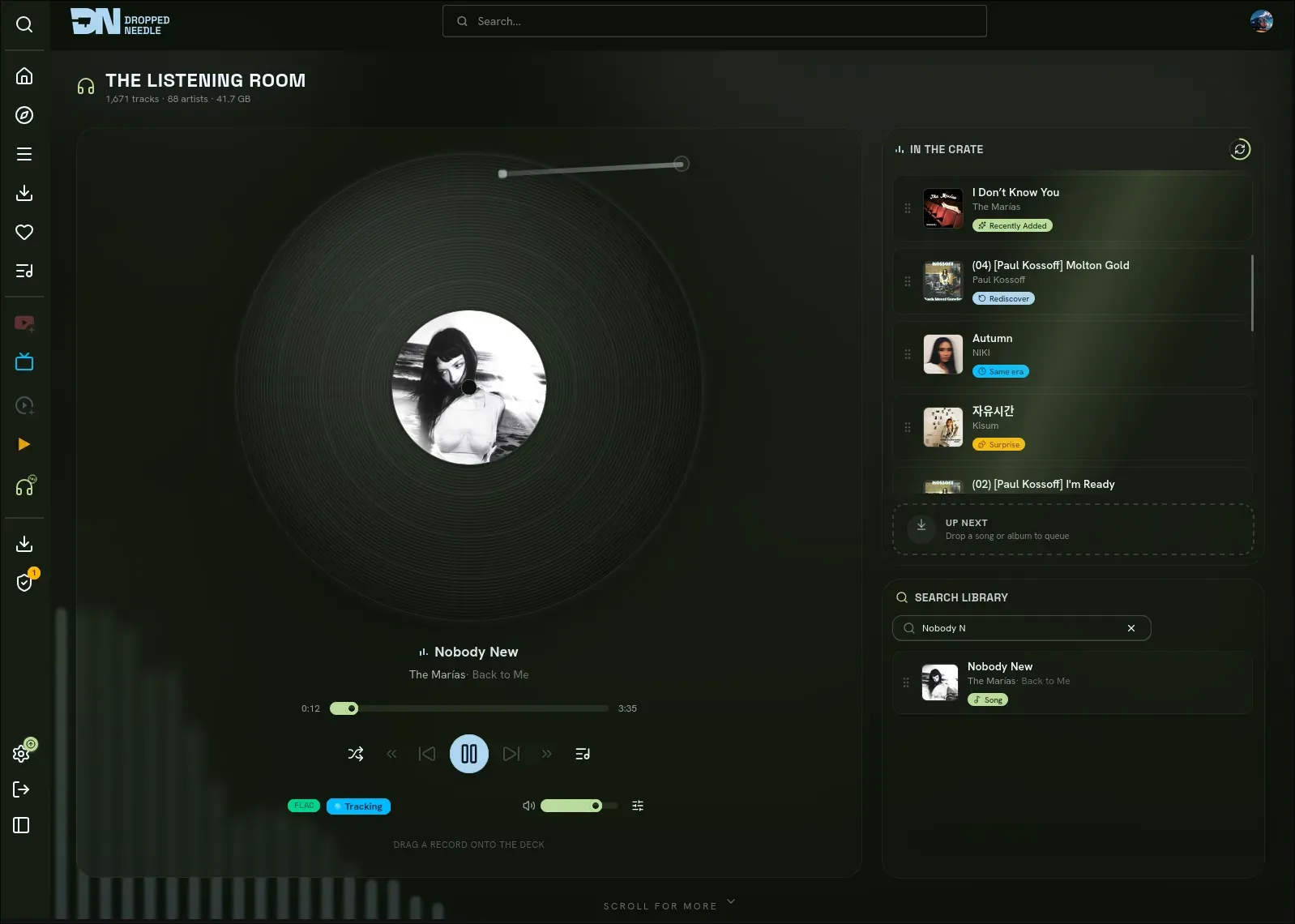Open Favorites heart icon
Screen dimensions: 1295x924
pyautogui.click(x=24, y=232)
